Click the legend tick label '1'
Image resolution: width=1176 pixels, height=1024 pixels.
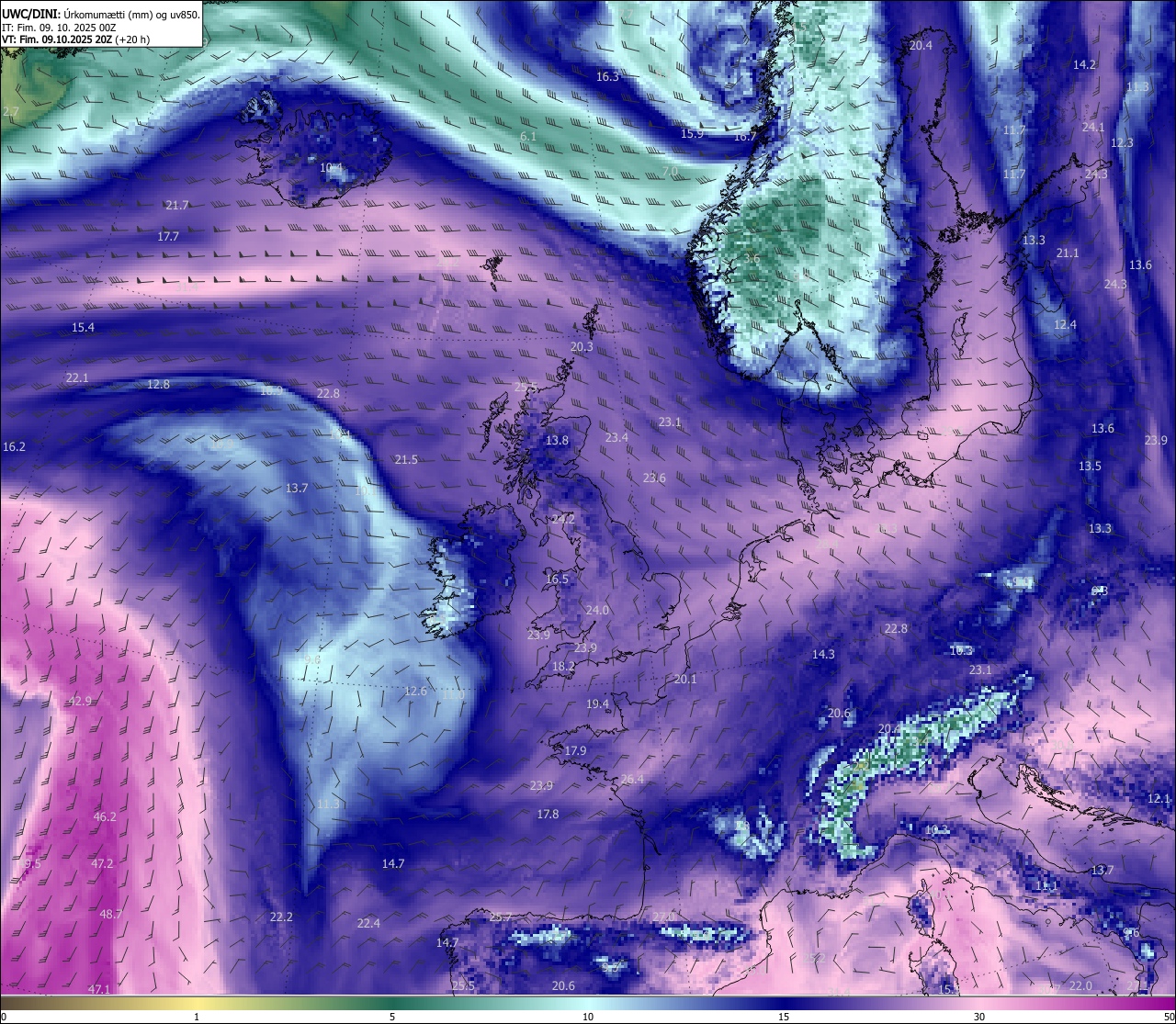pyautogui.click(x=197, y=1017)
